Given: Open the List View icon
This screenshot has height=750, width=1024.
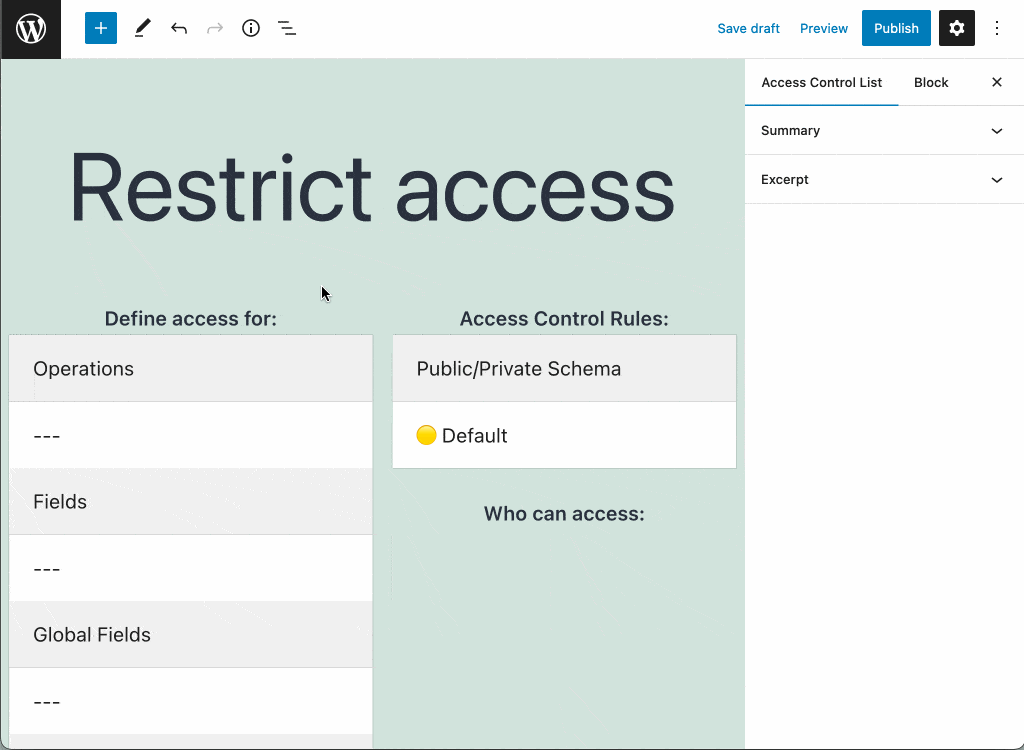Looking at the screenshot, I should tap(287, 28).
